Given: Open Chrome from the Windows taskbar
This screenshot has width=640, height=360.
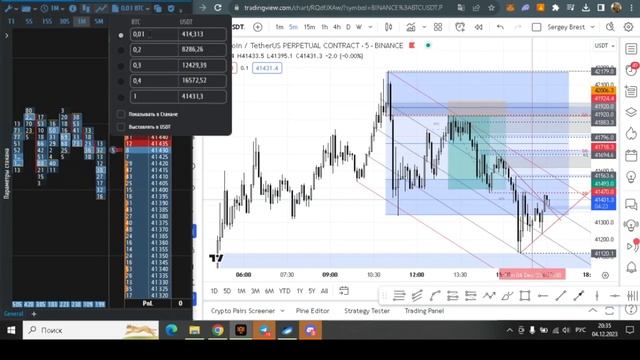Looking at the screenshot, I should 218,330.
